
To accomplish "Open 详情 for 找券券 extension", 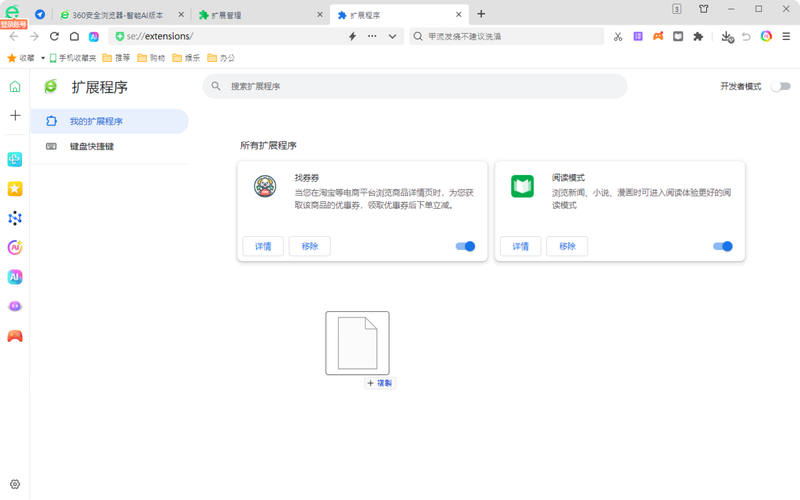I will (x=263, y=246).
